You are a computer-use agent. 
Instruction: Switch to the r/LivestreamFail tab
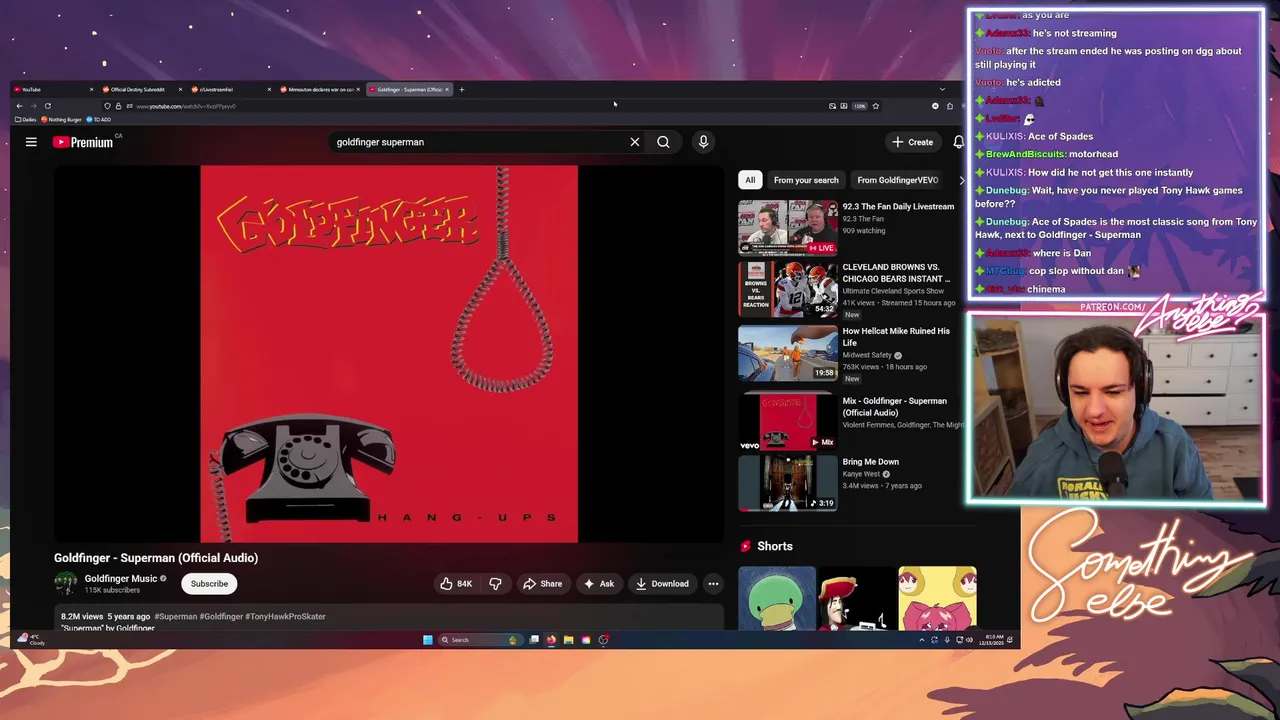[x=229, y=90]
